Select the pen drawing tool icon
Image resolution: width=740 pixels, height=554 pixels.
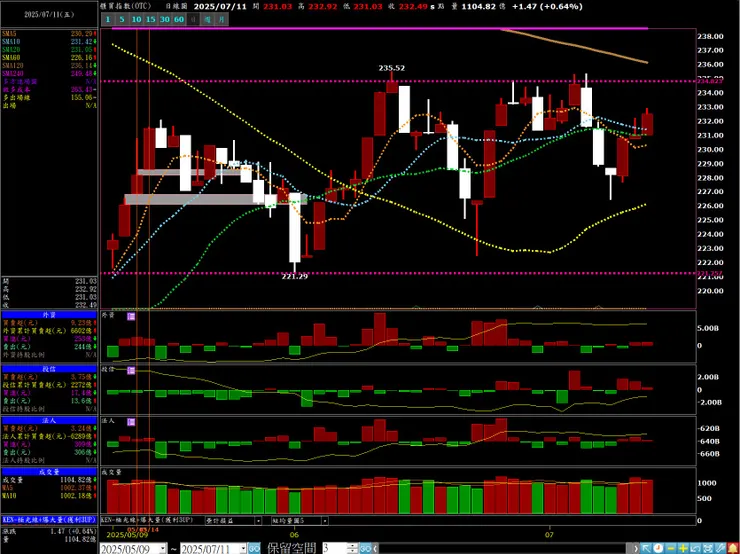point(720,548)
